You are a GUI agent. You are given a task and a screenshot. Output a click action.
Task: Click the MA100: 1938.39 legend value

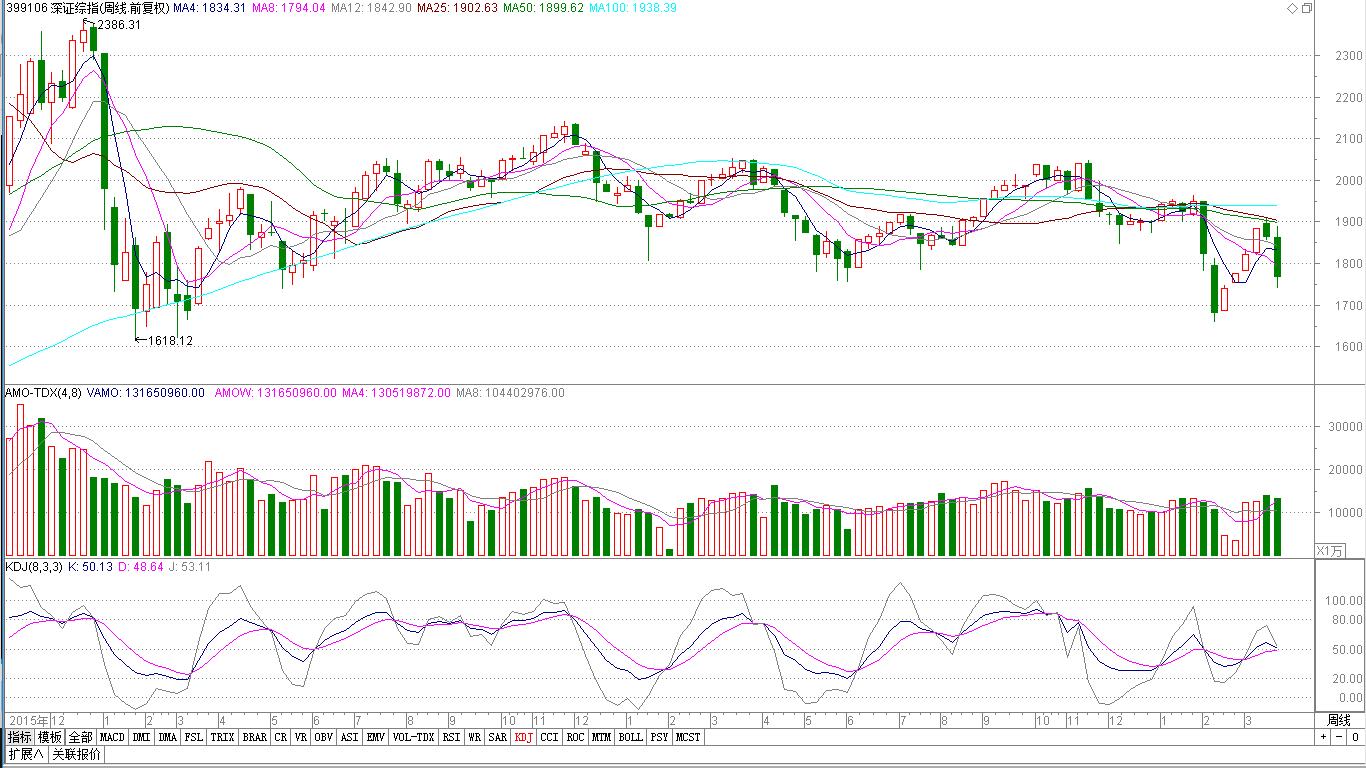pos(632,8)
